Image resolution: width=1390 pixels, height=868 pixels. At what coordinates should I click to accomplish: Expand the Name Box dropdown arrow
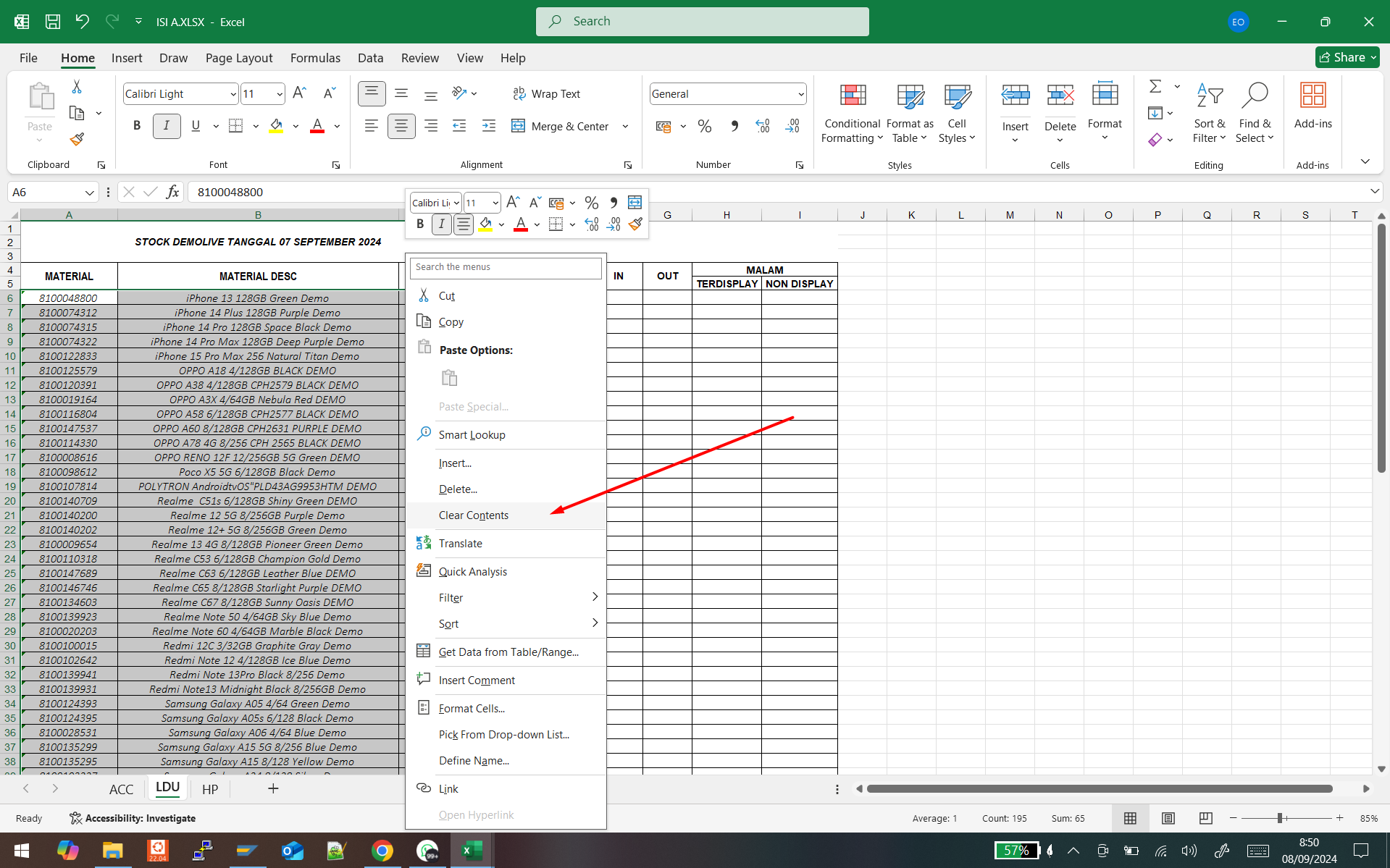coord(89,193)
